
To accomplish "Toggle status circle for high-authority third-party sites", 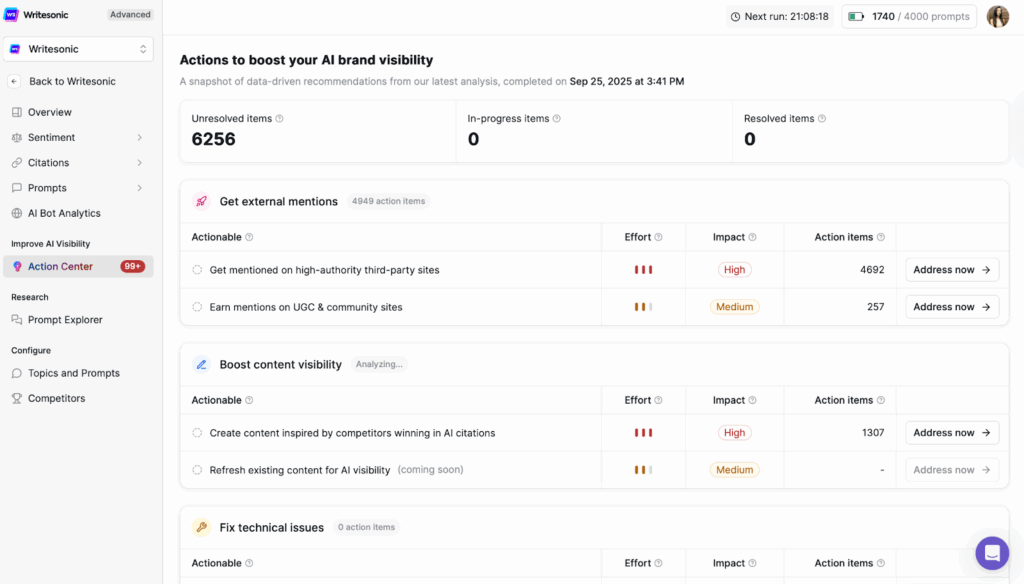I will [x=197, y=270].
